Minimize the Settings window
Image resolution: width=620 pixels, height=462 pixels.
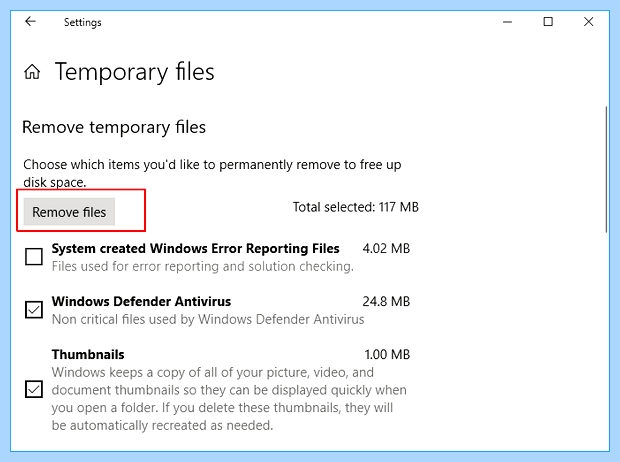[x=507, y=22]
